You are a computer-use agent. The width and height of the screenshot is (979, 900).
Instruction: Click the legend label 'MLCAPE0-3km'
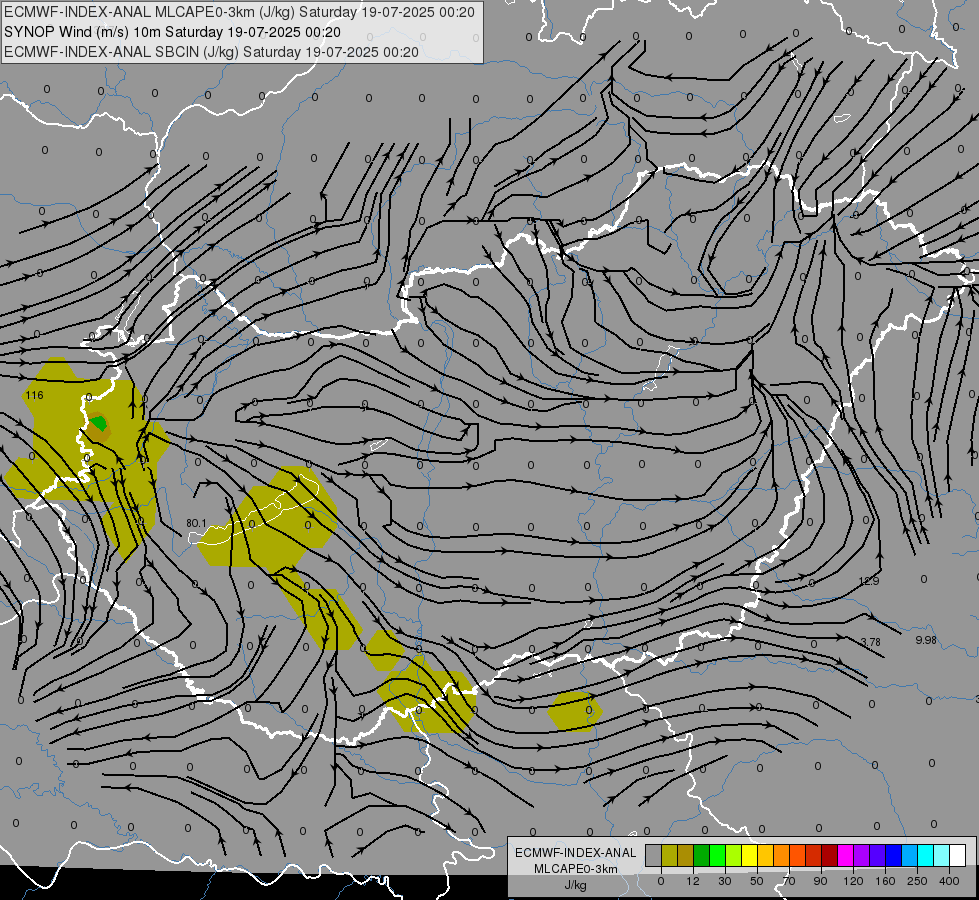(x=576, y=869)
